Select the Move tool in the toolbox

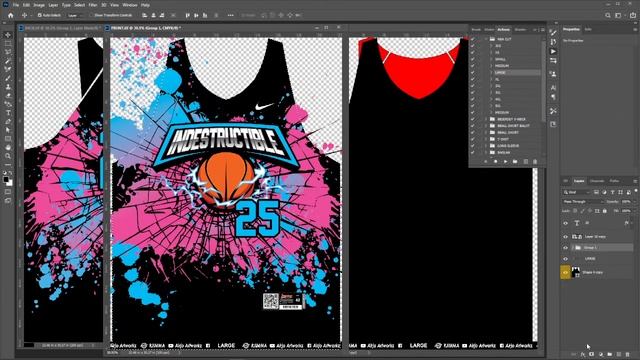8,35
